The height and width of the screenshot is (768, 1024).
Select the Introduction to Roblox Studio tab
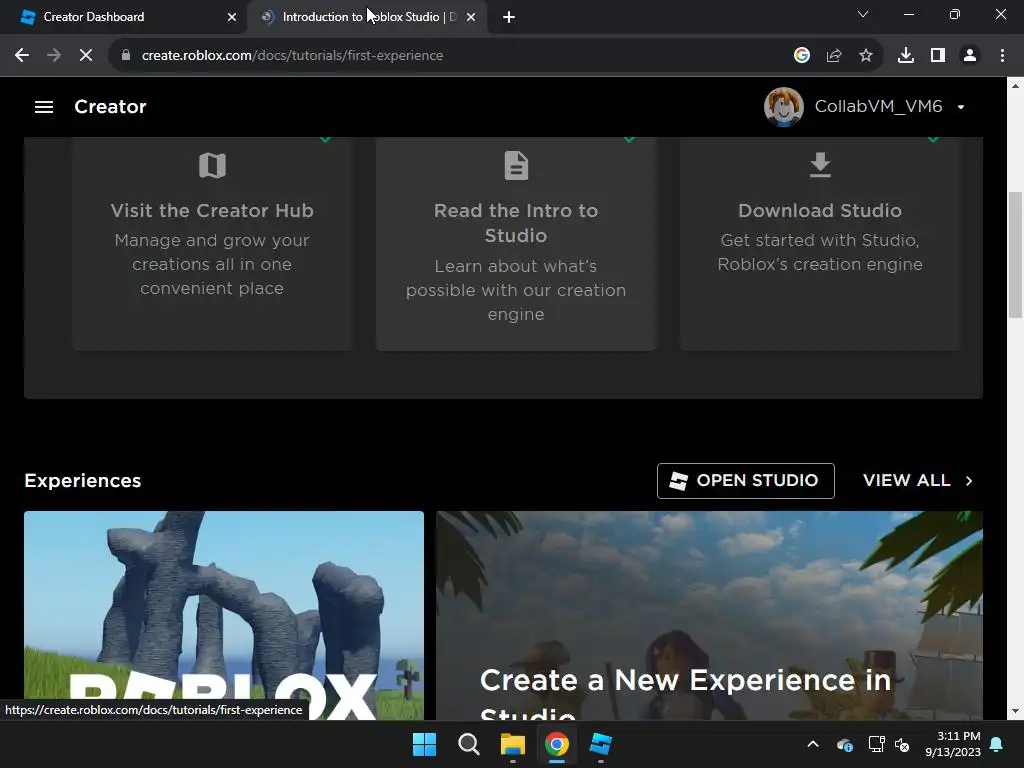(x=369, y=17)
